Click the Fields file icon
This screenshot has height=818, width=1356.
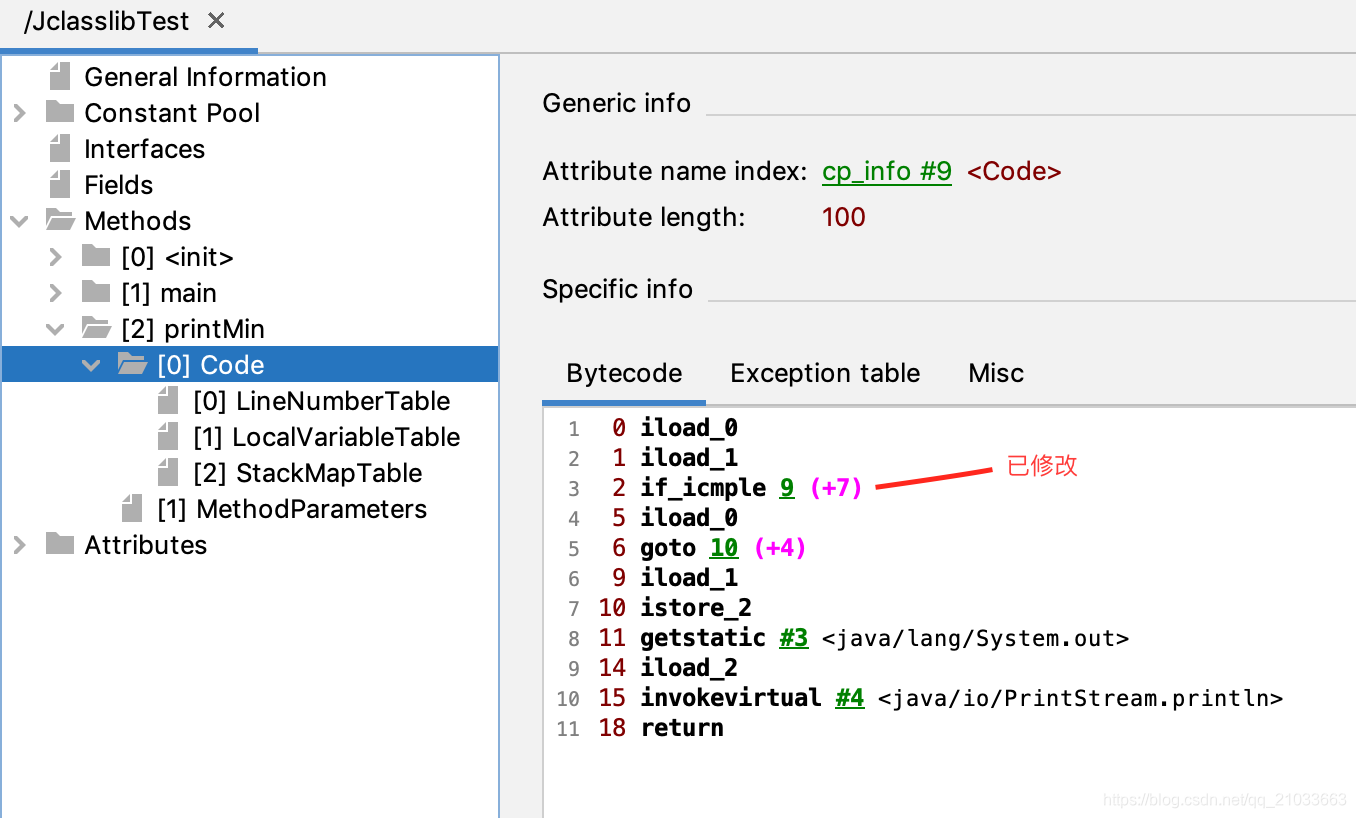click(61, 185)
